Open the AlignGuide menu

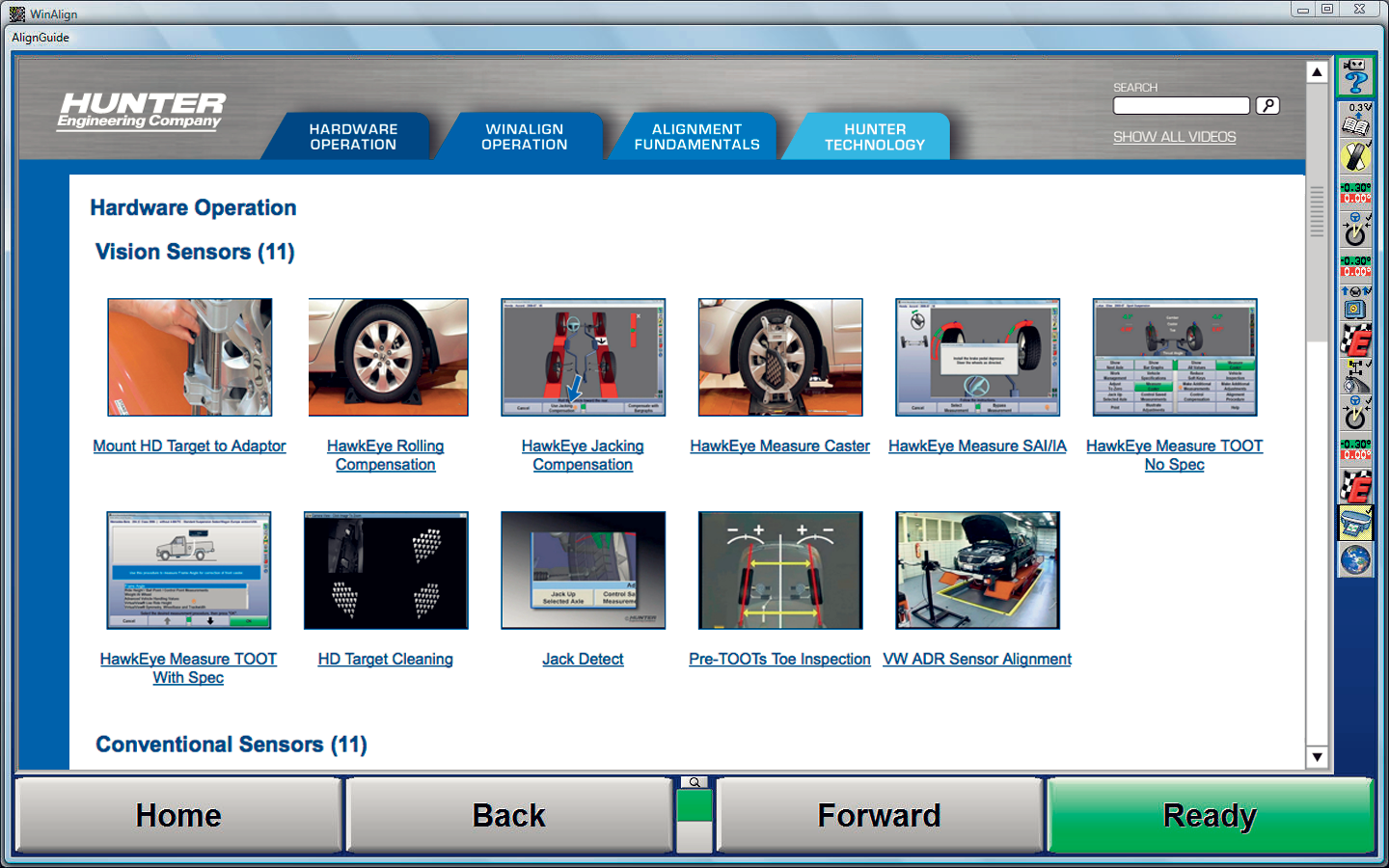coord(41,38)
